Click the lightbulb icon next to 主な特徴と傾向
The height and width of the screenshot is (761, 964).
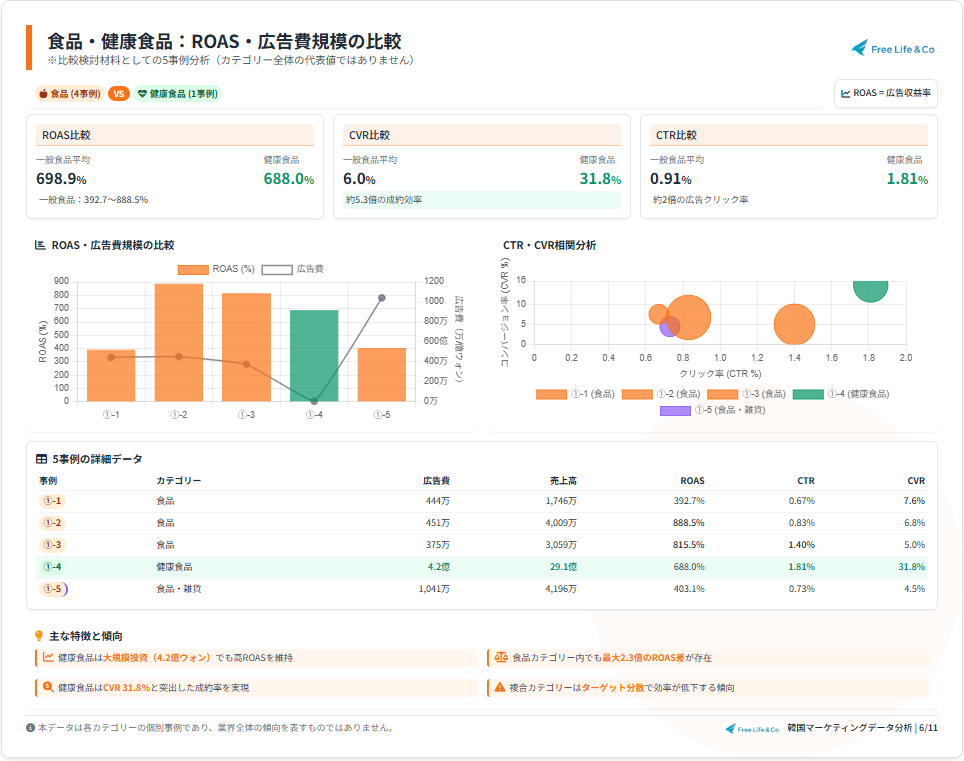[39, 636]
